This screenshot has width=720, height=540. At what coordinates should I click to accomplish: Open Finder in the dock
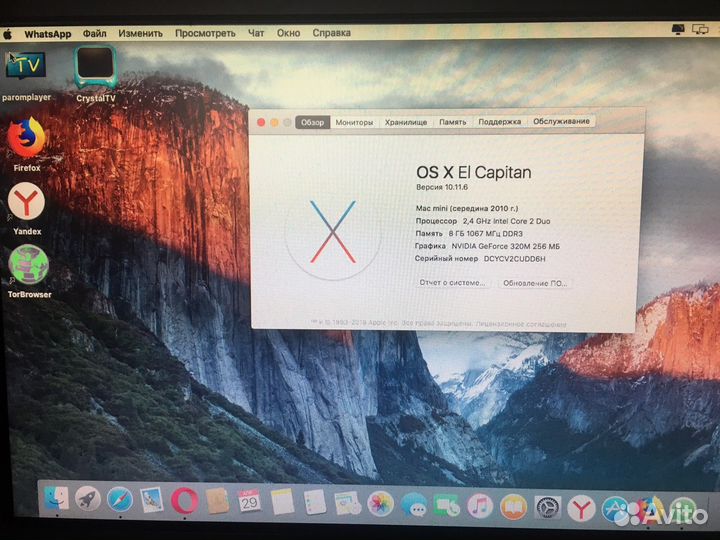click(56, 499)
